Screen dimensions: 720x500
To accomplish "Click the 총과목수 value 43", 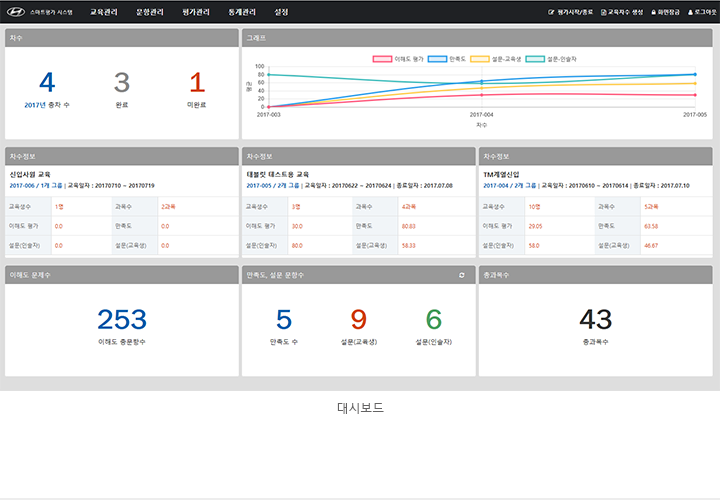I will [x=596, y=320].
